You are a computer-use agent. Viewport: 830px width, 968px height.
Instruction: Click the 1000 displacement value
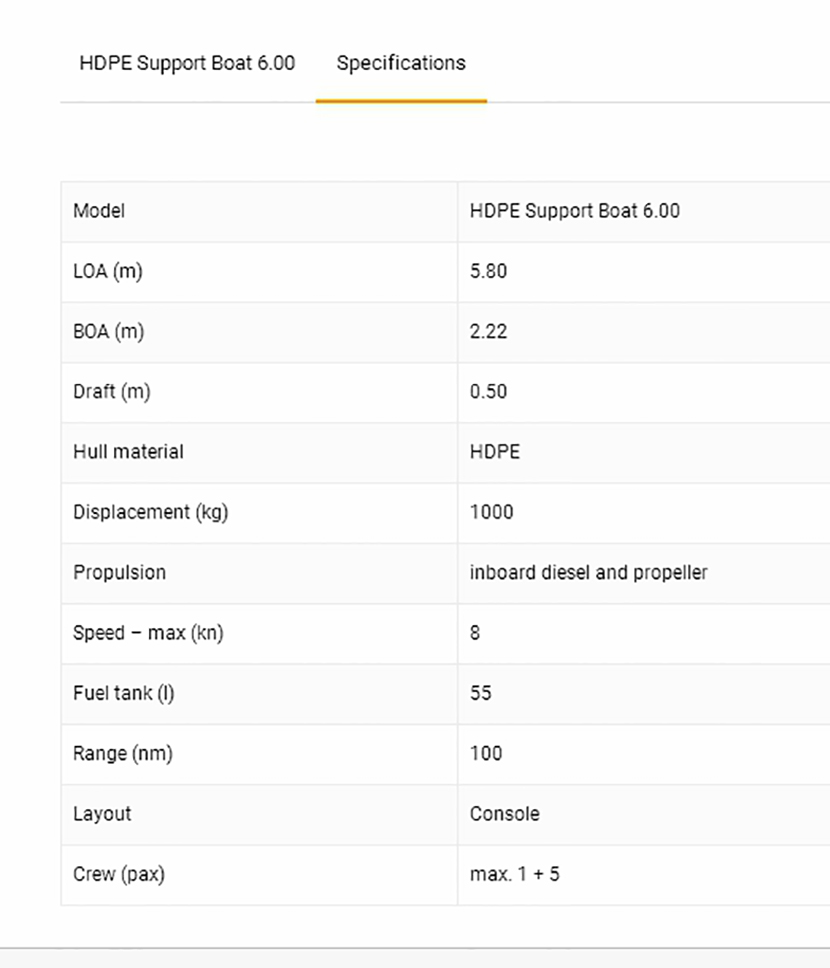[491, 512]
